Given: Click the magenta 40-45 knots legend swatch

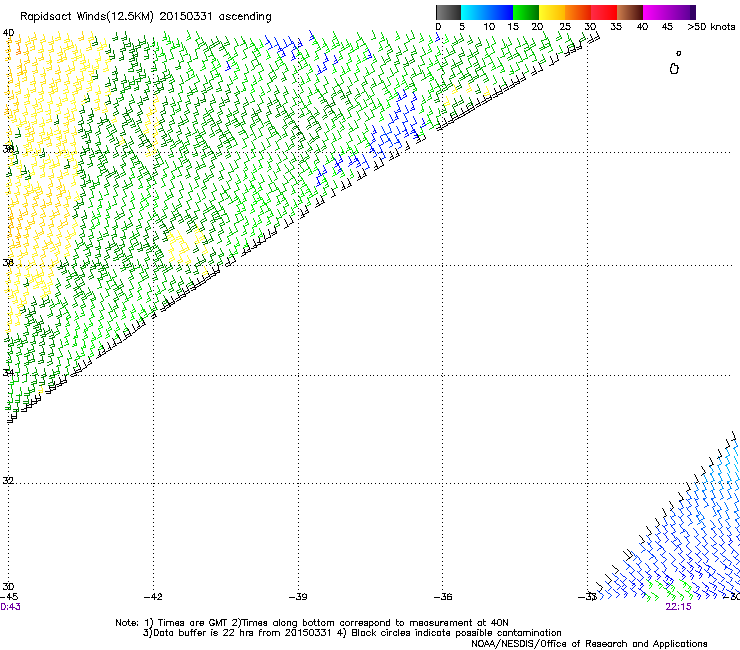Looking at the screenshot, I should pos(656,12).
